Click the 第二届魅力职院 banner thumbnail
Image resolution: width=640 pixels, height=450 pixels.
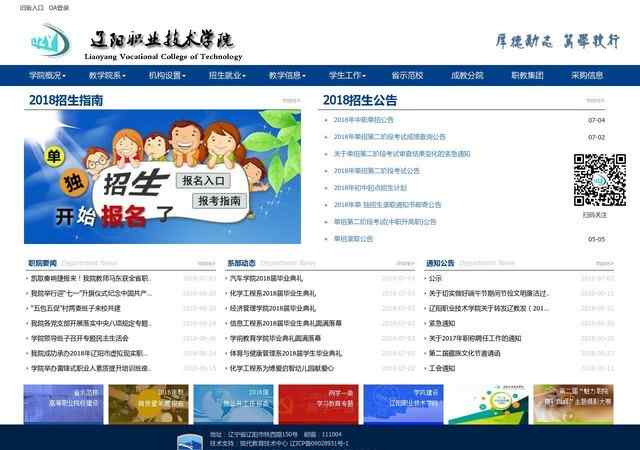click(573, 404)
